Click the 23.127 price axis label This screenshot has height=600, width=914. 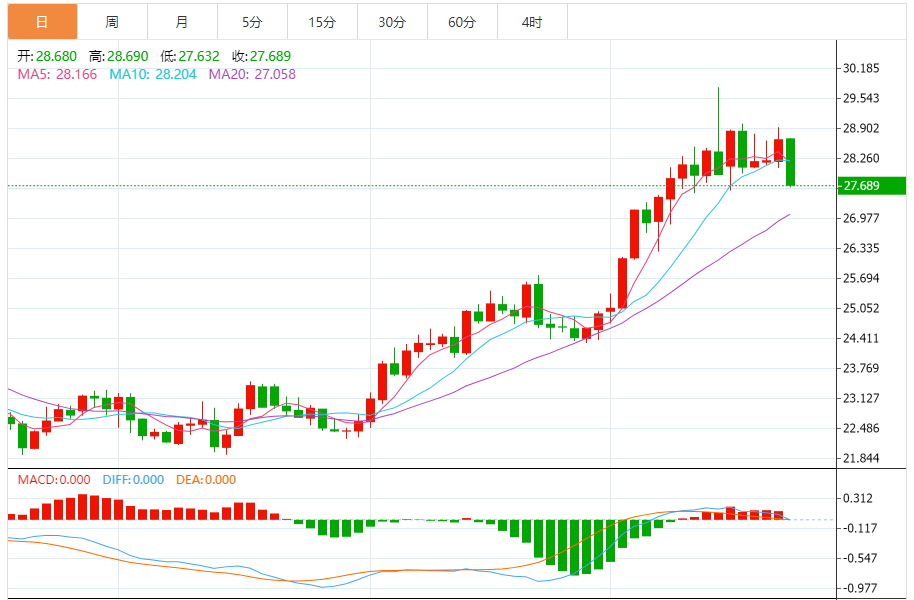pyautogui.click(x=861, y=398)
